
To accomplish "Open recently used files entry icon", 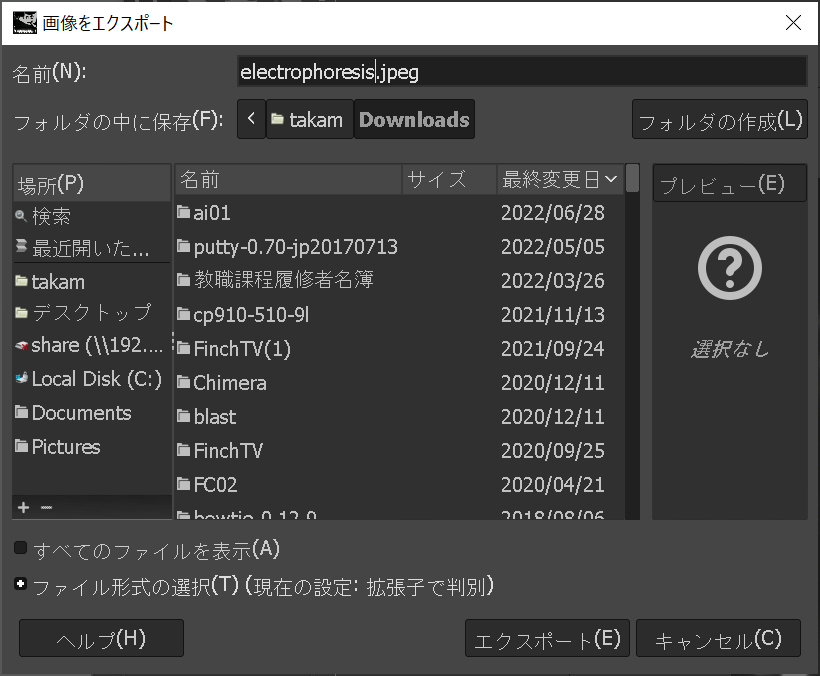I will [x=22, y=248].
